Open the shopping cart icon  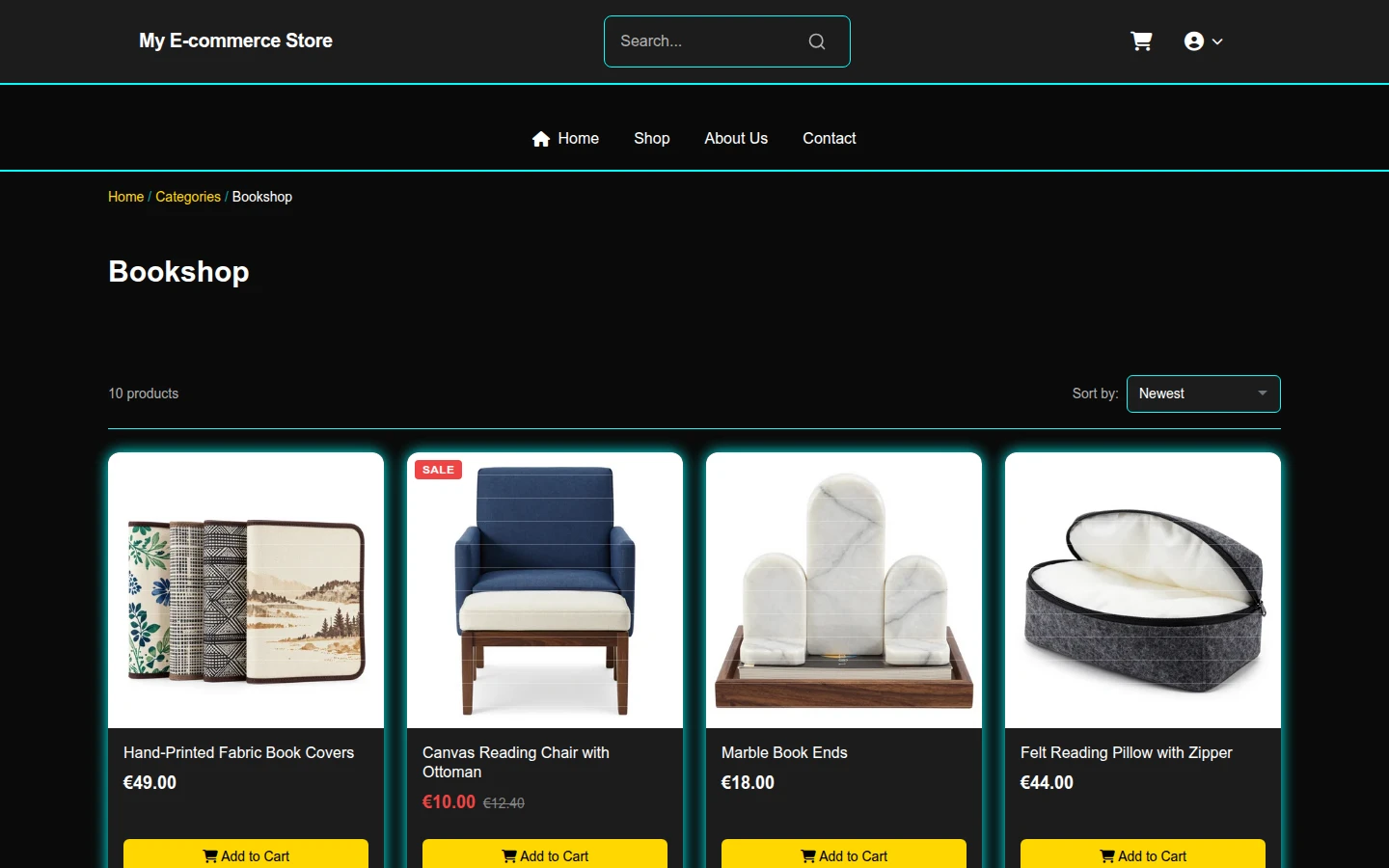point(1141,41)
